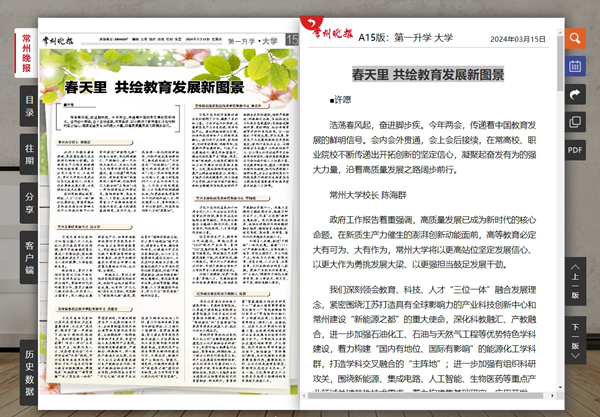The height and width of the screenshot is (417, 600).
Task: Click the red back arrow icon
Action: click(311, 22)
